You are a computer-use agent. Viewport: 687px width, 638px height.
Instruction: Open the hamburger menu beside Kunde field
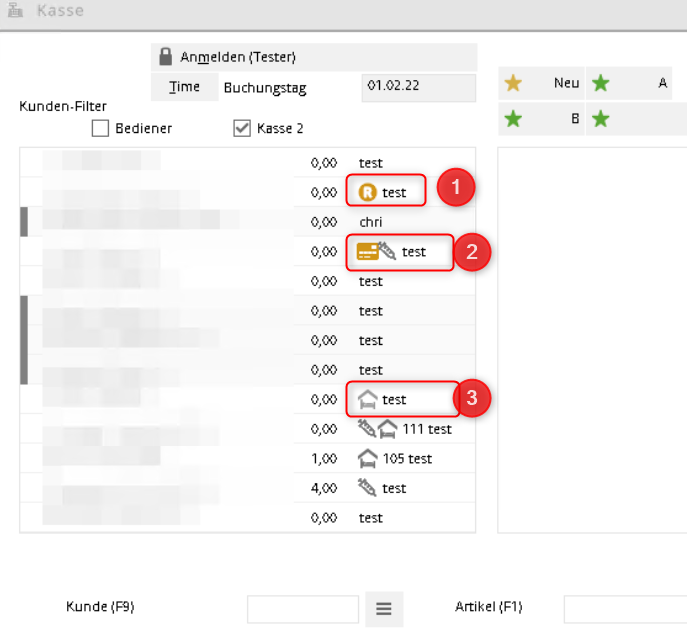[x=384, y=609]
